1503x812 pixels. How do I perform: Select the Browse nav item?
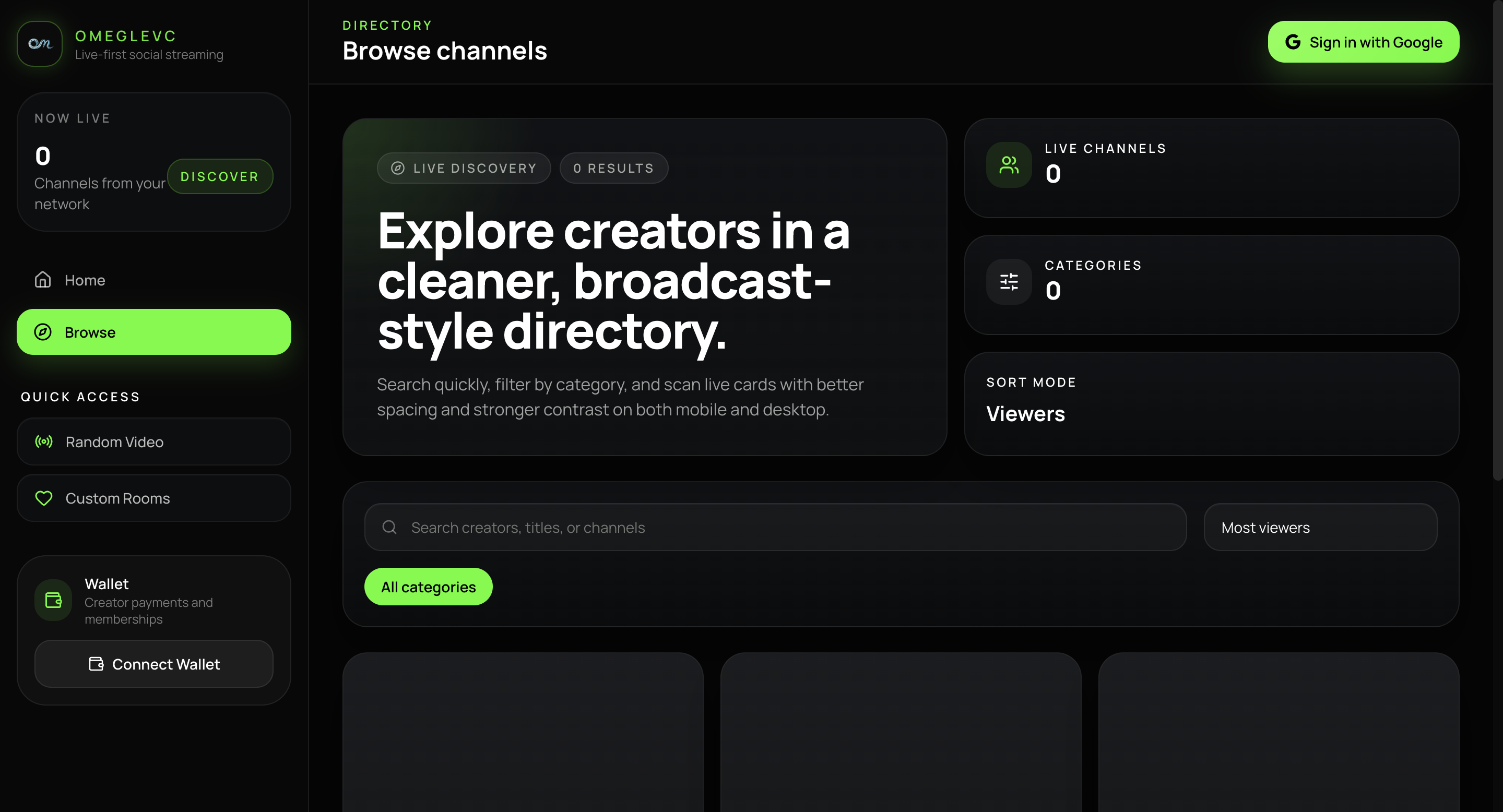(x=154, y=332)
